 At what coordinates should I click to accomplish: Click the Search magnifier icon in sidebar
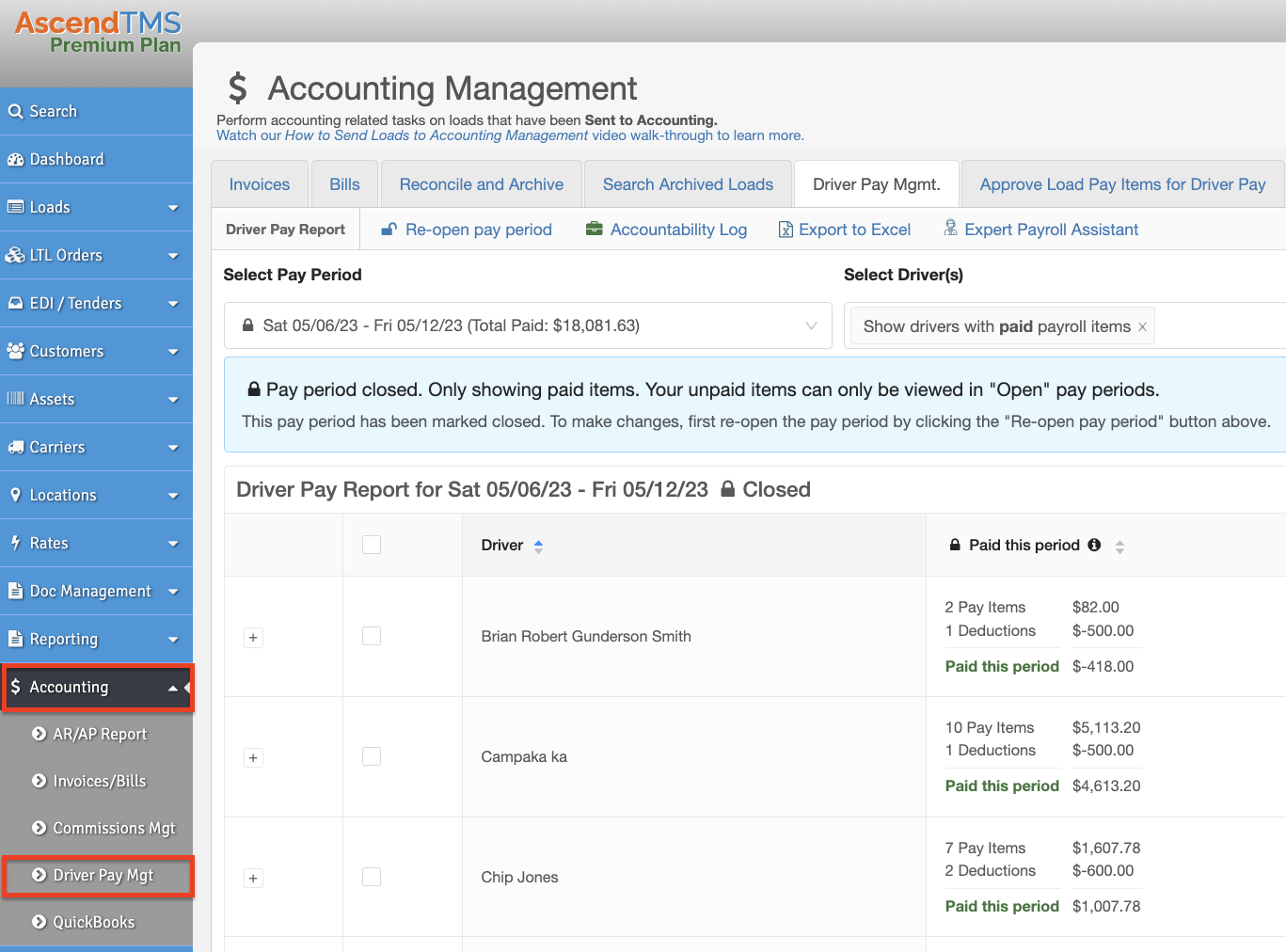point(15,111)
